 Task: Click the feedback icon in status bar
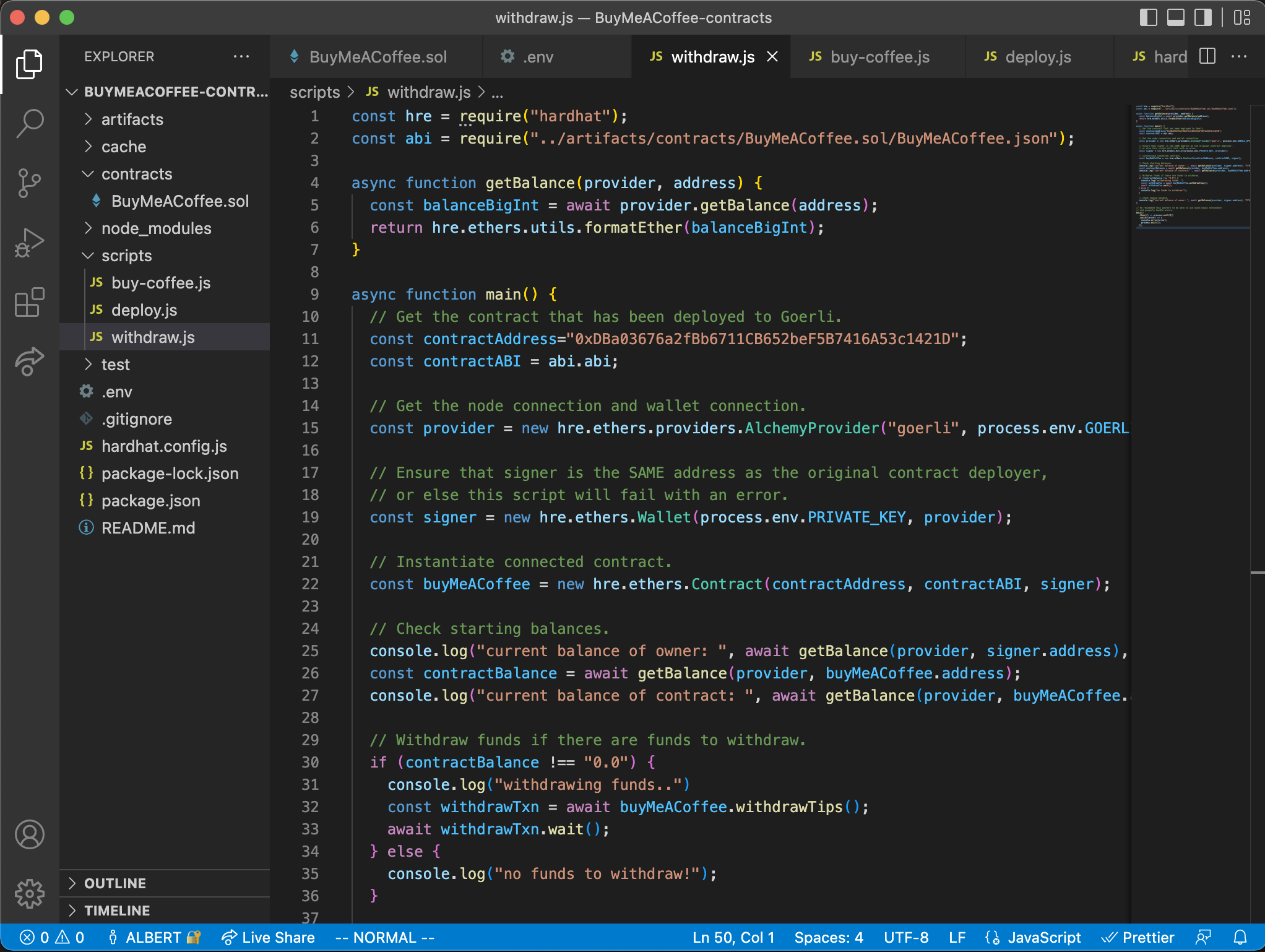pos(1203,938)
